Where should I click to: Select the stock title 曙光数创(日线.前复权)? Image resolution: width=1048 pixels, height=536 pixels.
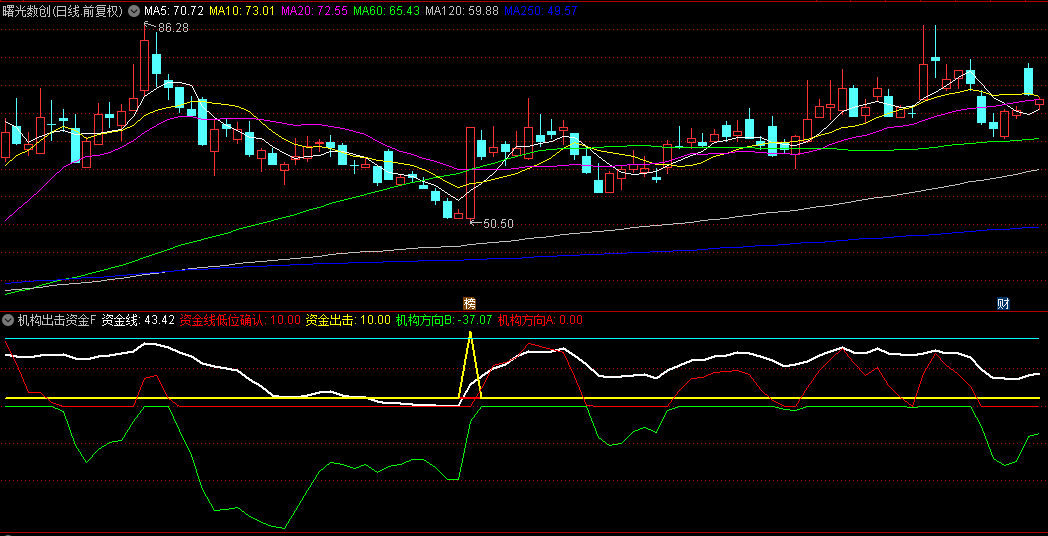coord(63,11)
